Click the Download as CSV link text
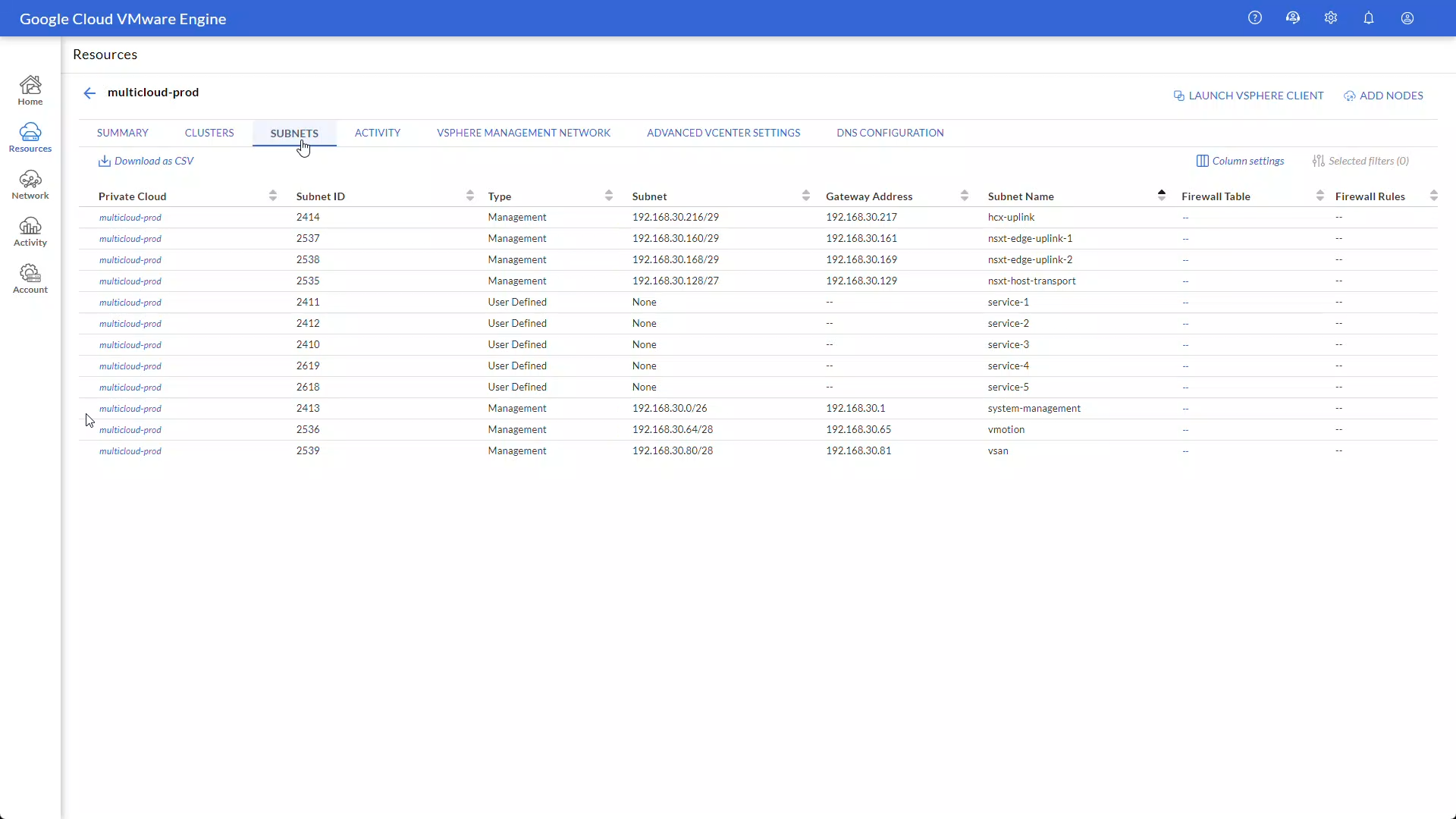This screenshot has height=819, width=1456. coord(154,161)
